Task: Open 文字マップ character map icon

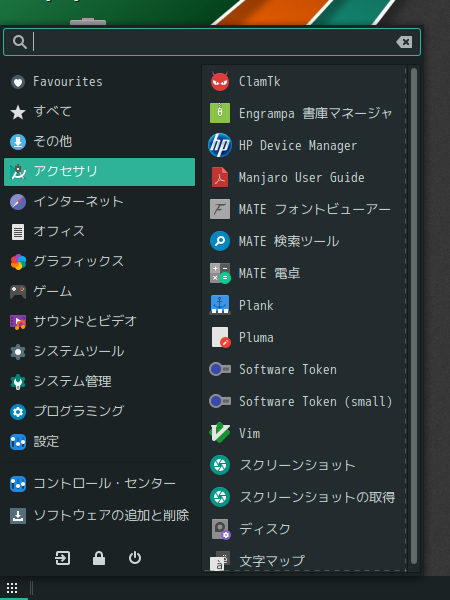Action: click(220, 561)
